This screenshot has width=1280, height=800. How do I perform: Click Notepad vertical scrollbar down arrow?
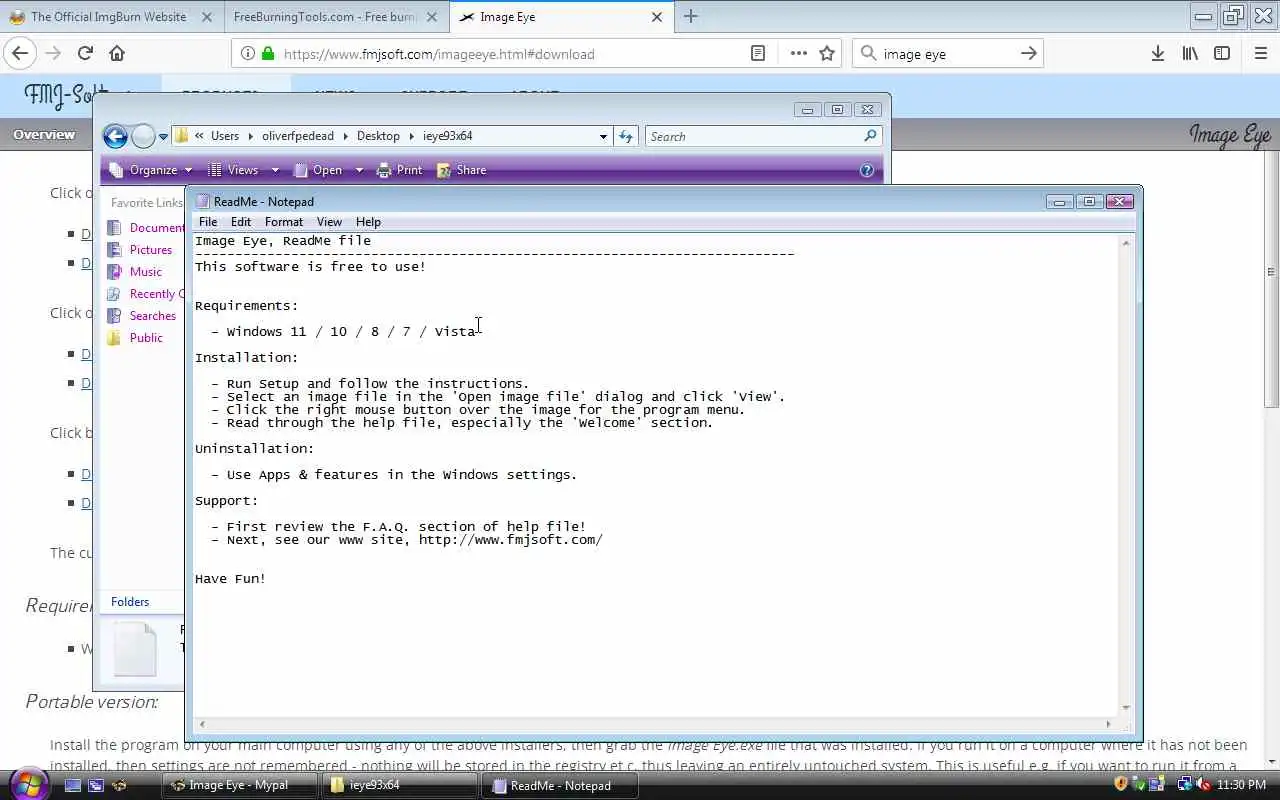(1126, 707)
